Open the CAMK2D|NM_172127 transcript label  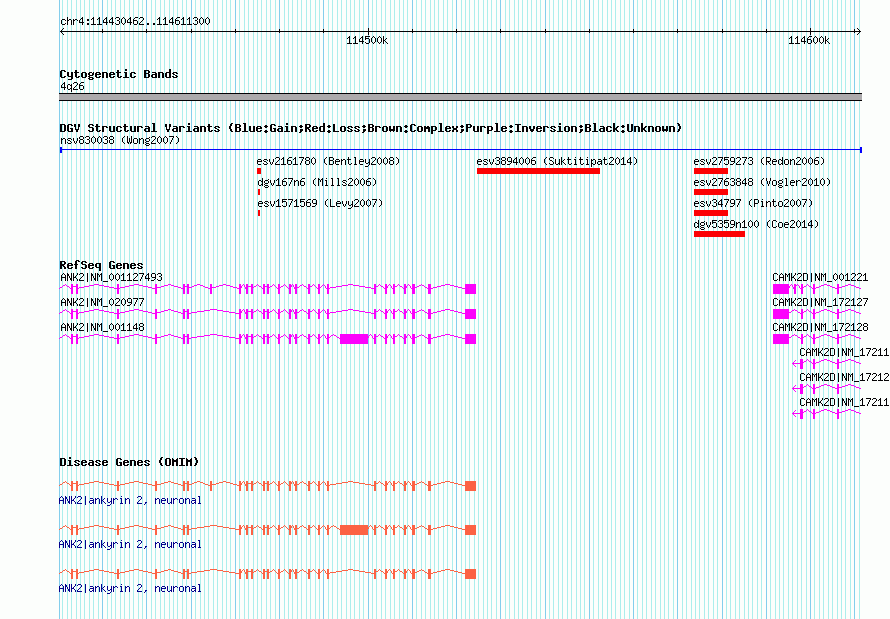click(x=820, y=302)
